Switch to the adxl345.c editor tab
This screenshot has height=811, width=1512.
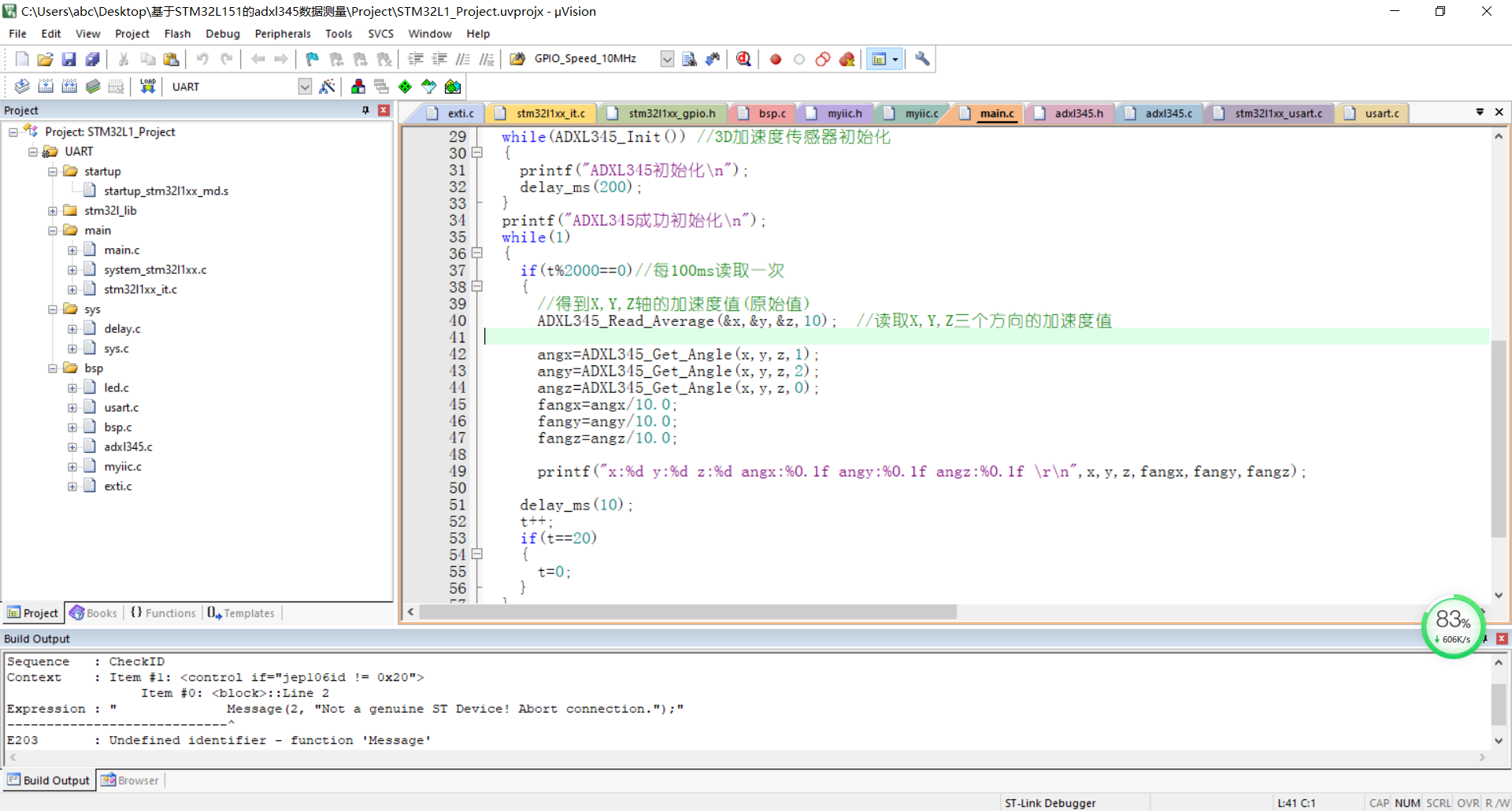coord(1161,113)
